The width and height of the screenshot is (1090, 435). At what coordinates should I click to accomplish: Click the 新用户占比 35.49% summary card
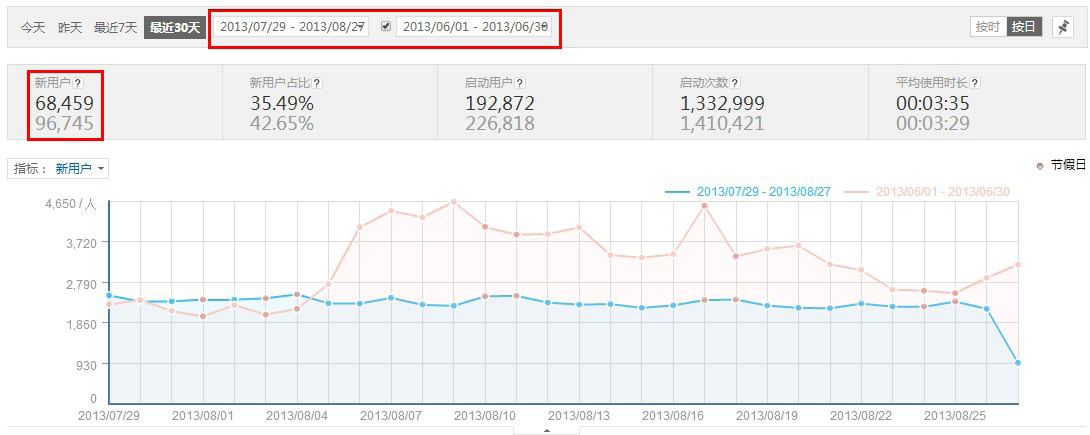(330, 103)
